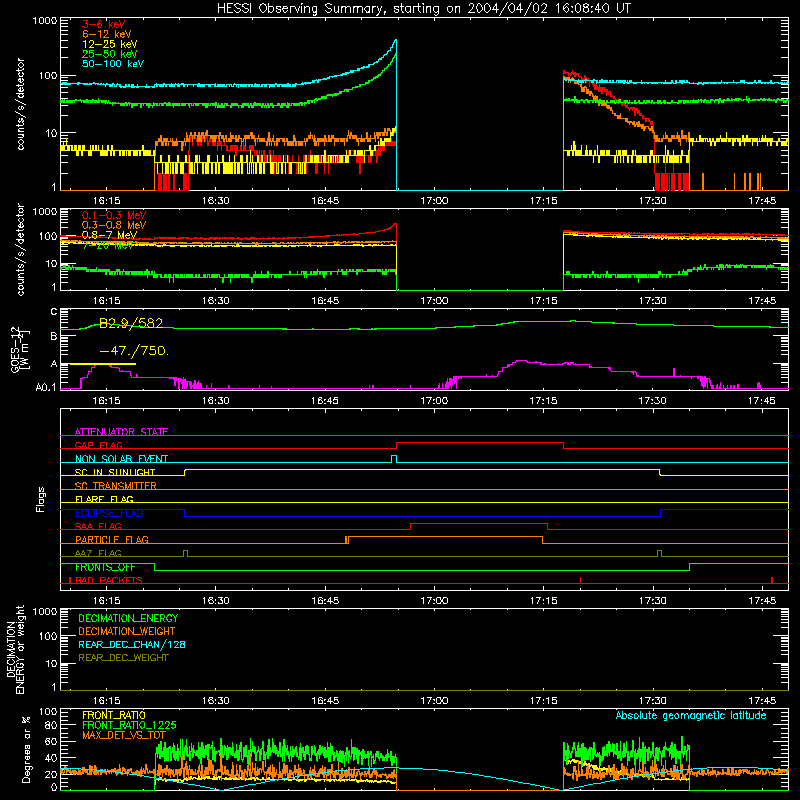800x800 pixels.
Task: Click the yellow 12-25 keV legend entry
Action: pyautogui.click(x=110, y=44)
